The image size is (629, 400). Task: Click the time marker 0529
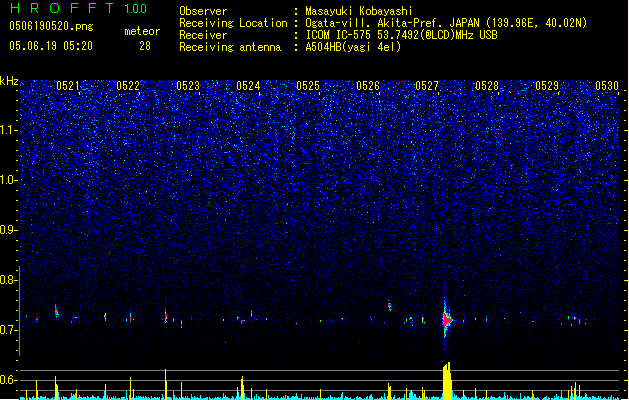[547, 86]
